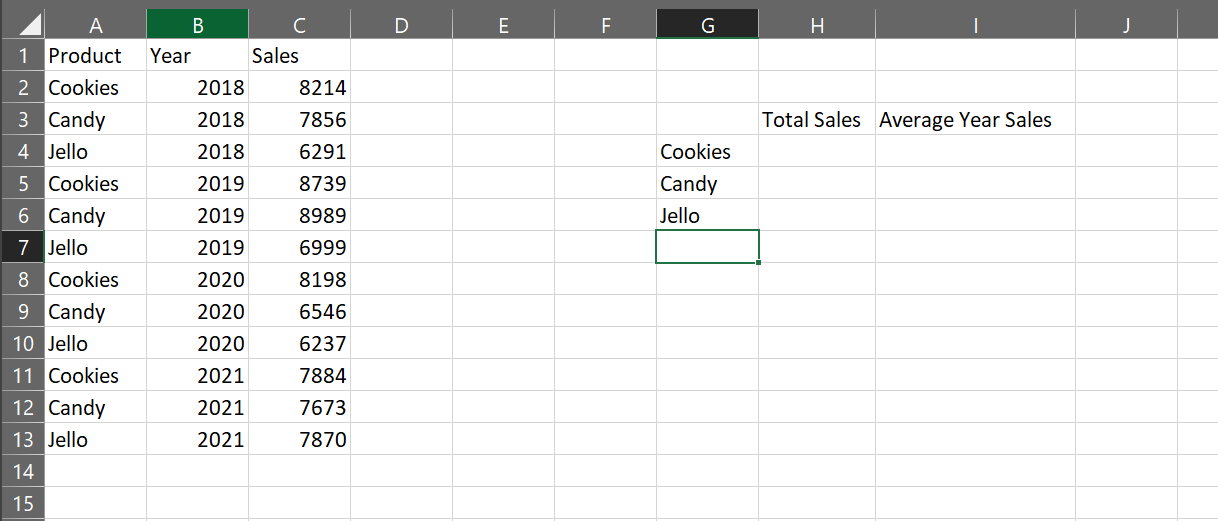1218x521 pixels.
Task: Select the Year header cell B1
Action: 197,56
